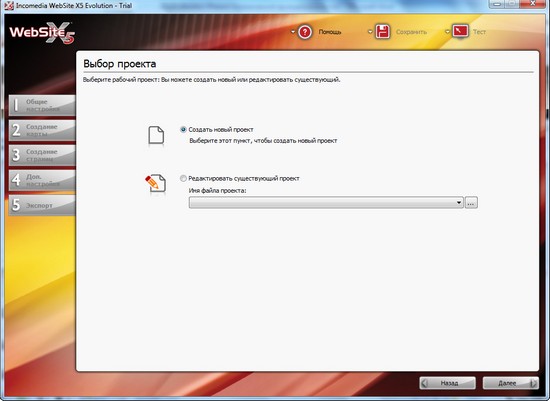Click the Test preview screen icon

point(460,31)
